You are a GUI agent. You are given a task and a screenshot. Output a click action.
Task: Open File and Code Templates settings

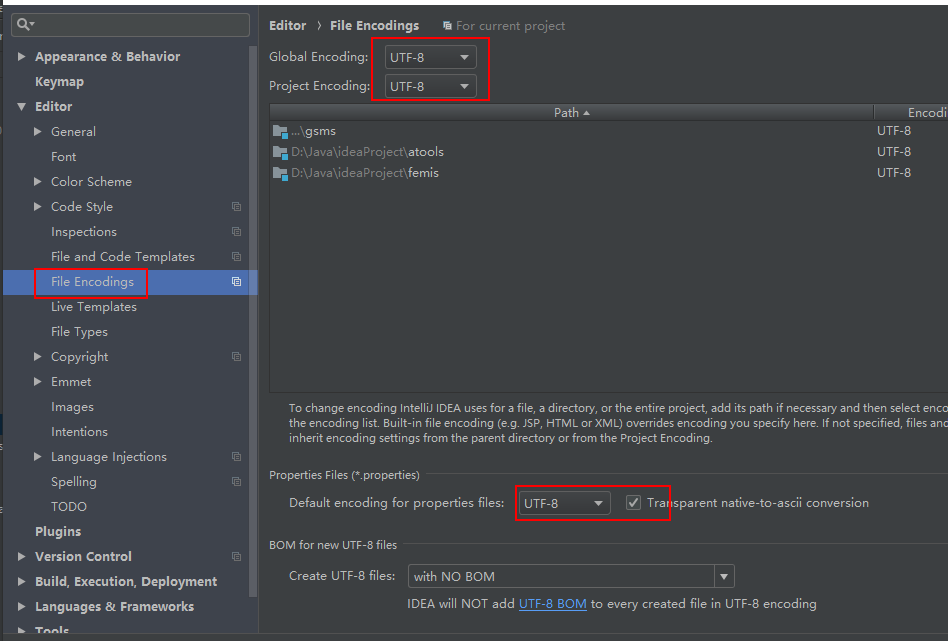click(x=123, y=257)
